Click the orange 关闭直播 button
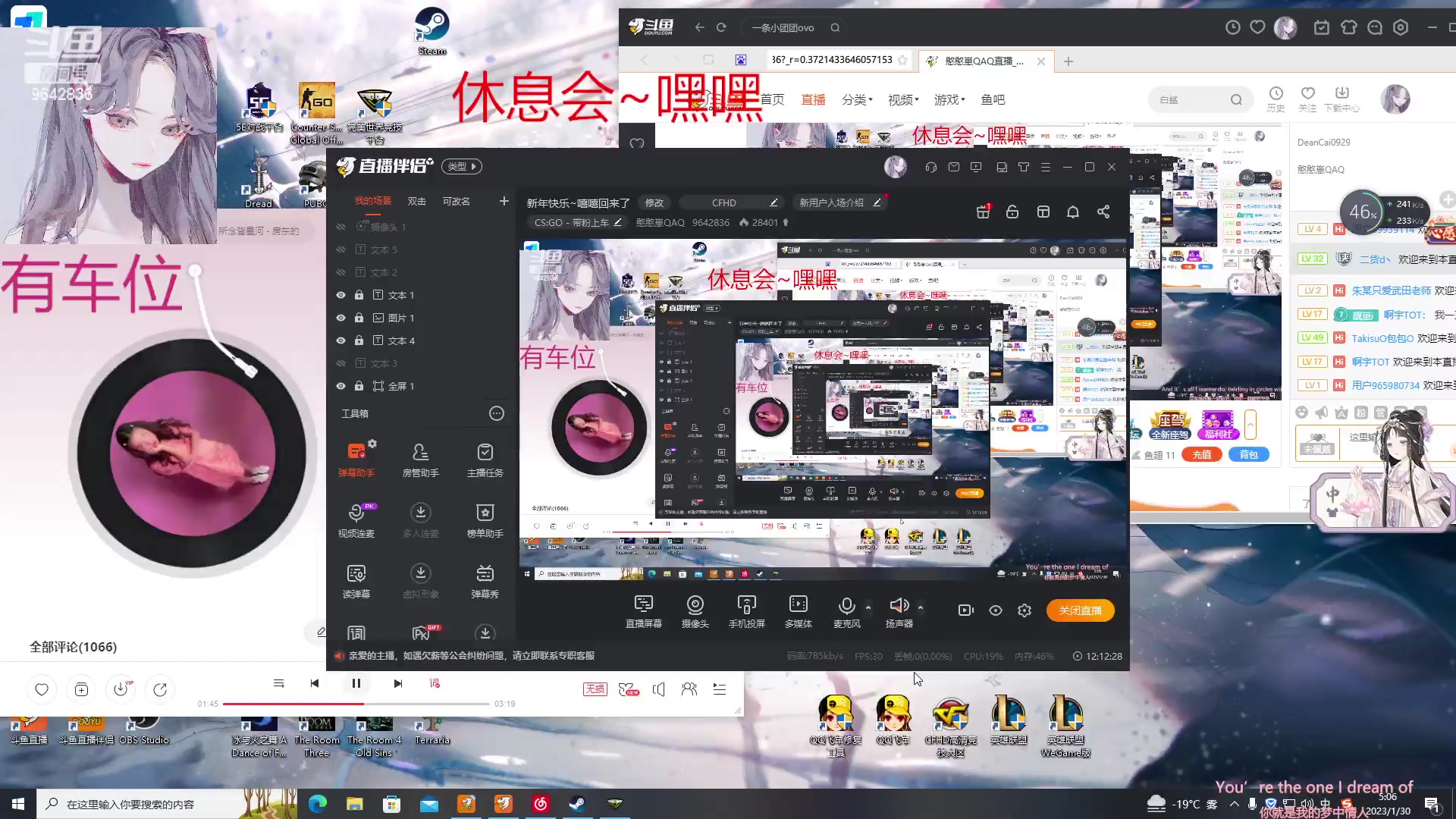The height and width of the screenshot is (819, 1456). click(1081, 610)
